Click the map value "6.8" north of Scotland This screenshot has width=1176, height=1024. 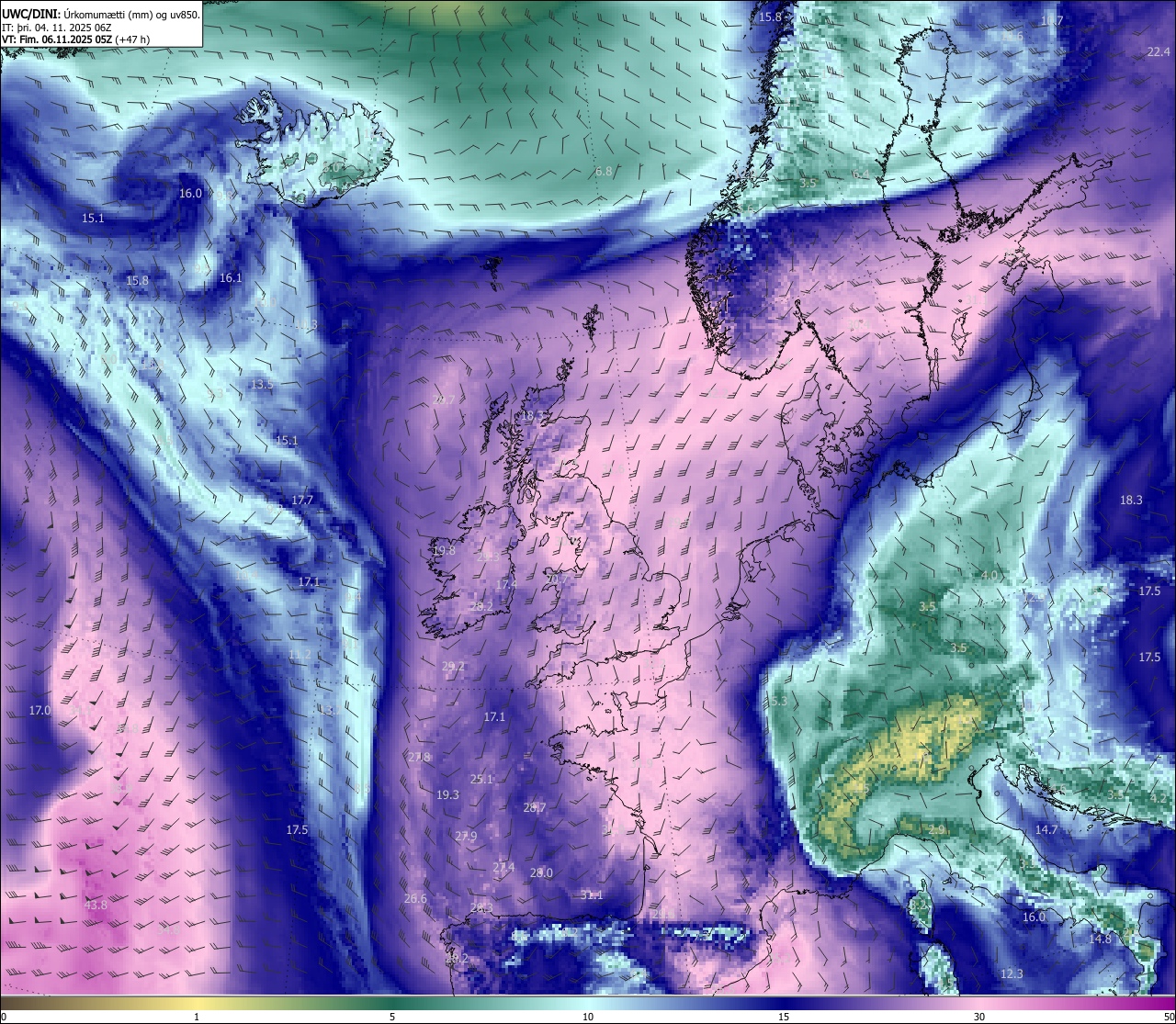[604, 172]
